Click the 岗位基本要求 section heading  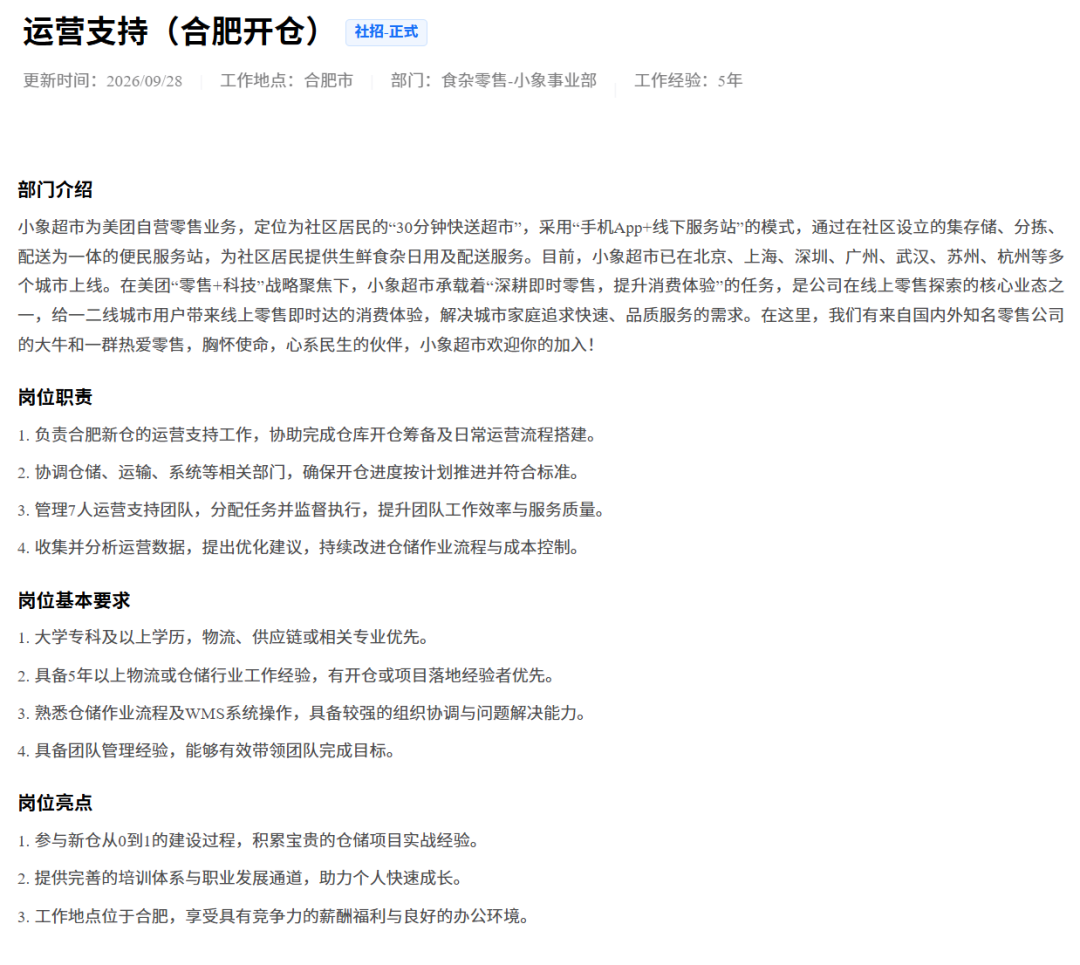click(74, 601)
